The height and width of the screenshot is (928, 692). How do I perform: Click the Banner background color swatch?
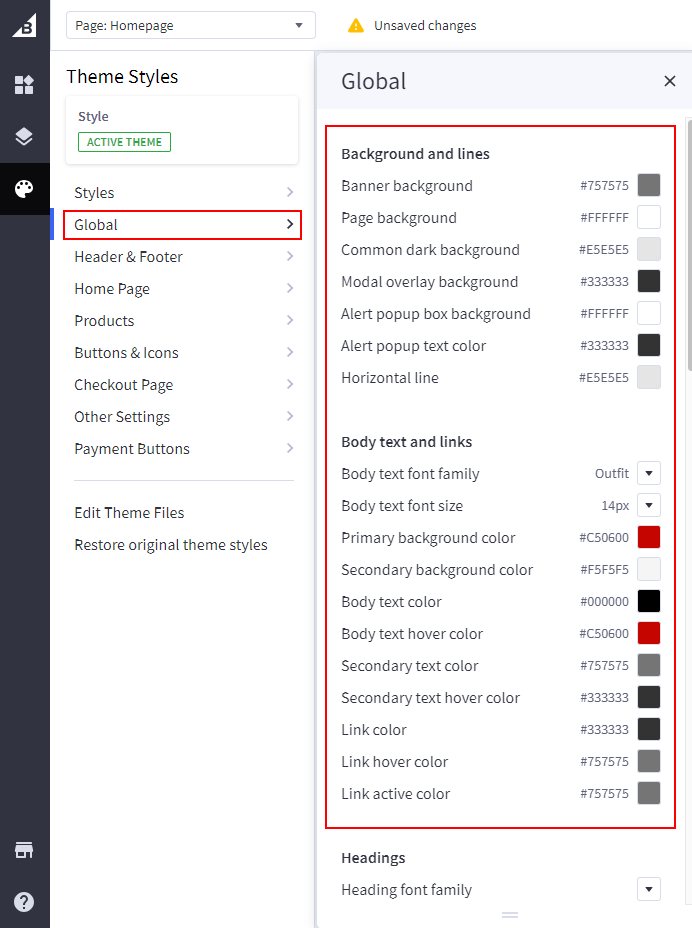(x=649, y=185)
